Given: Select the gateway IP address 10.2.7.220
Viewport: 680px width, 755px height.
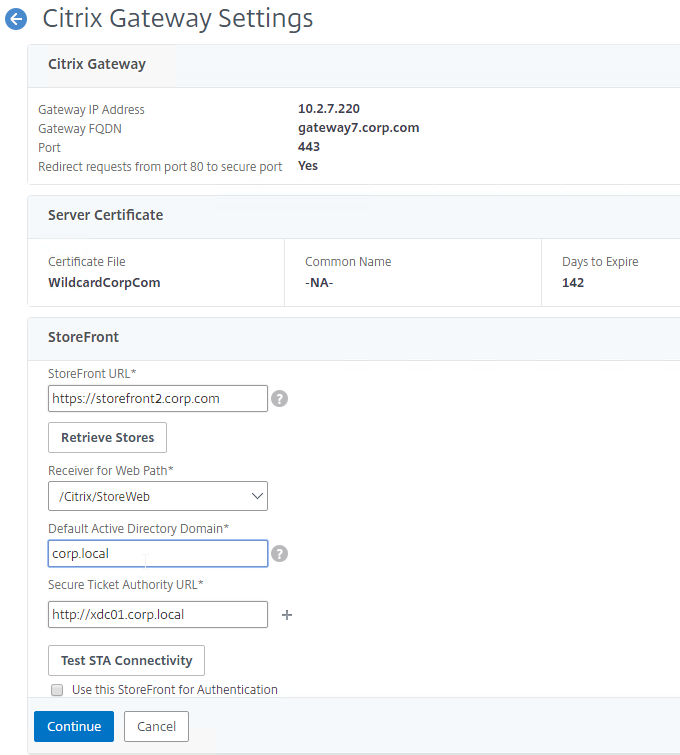Looking at the screenshot, I should coord(329,109).
